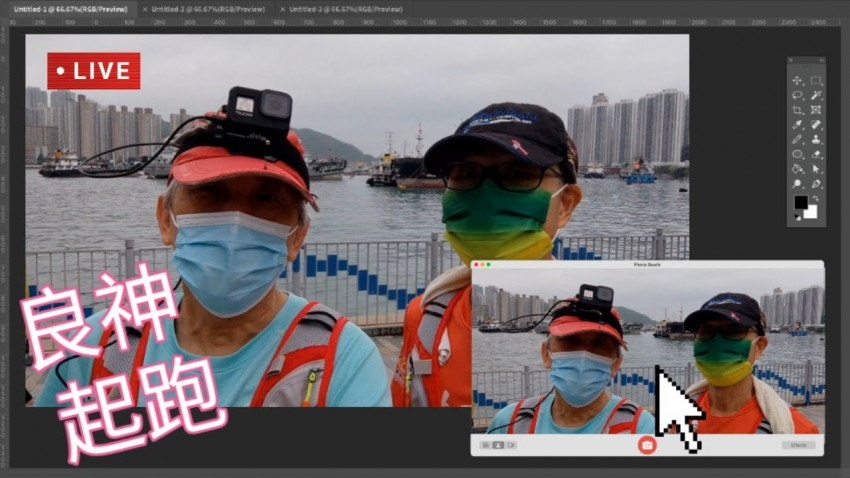Open the black foreground color swatch
Image resolution: width=850 pixels, height=478 pixels.
pyautogui.click(x=800, y=203)
